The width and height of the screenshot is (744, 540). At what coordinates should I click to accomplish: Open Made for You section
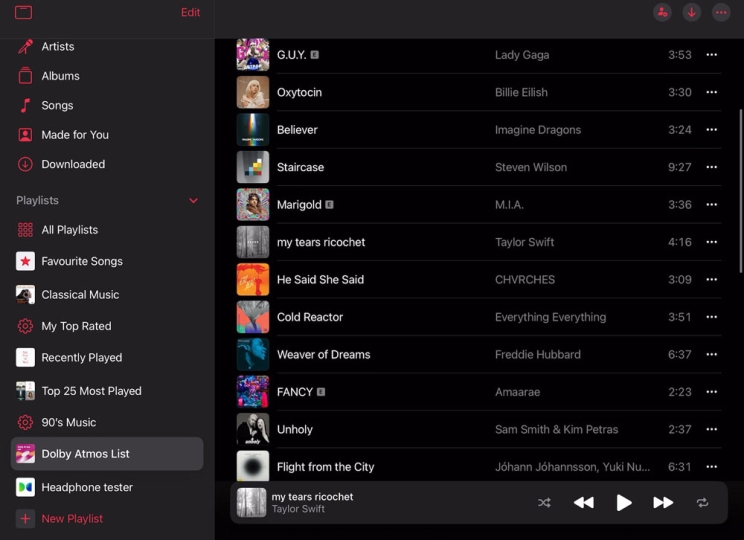107,135
